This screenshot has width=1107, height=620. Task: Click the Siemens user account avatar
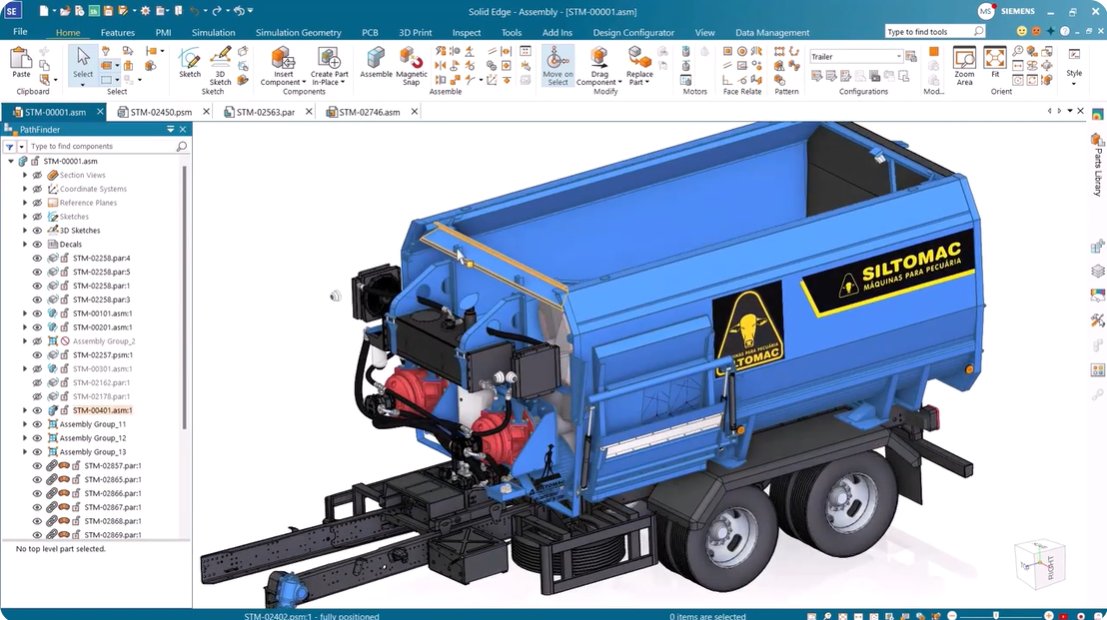pyautogui.click(x=986, y=11)
